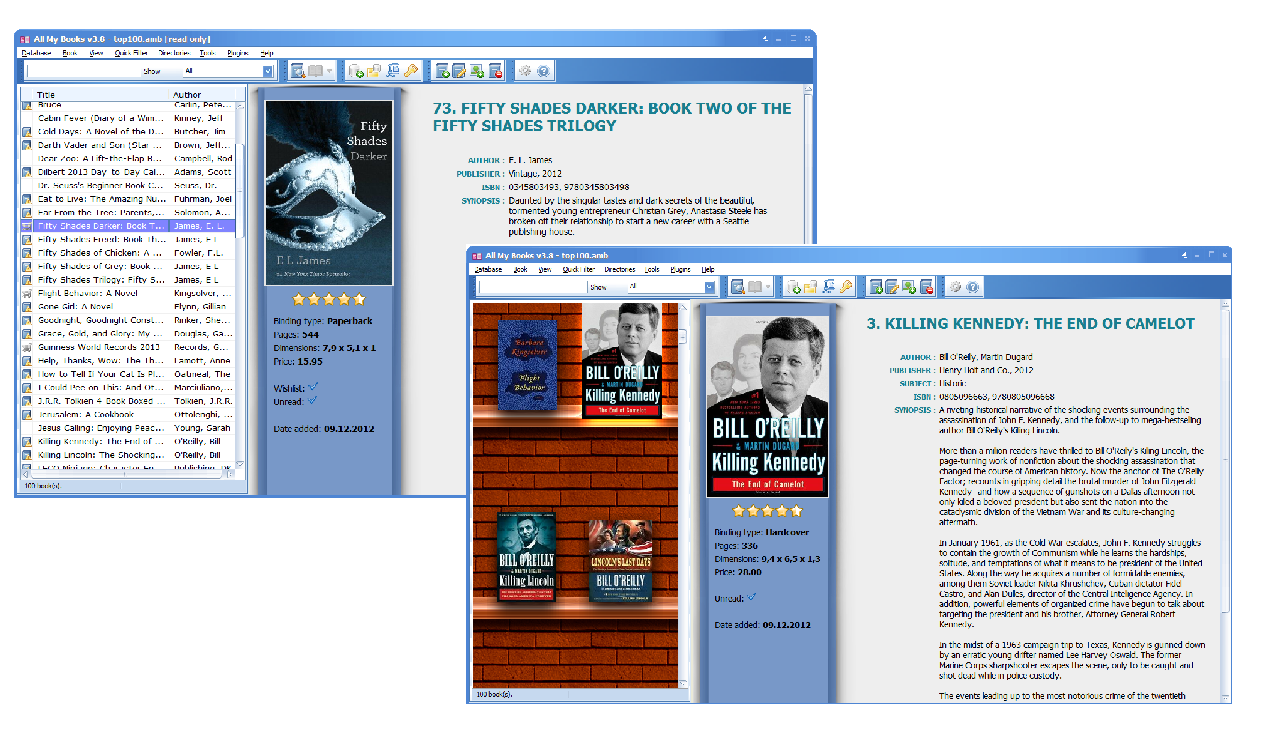Select the Flight Behavior cover on the bookshelf
Screen dimensions: 1274x753
(527, 364)
